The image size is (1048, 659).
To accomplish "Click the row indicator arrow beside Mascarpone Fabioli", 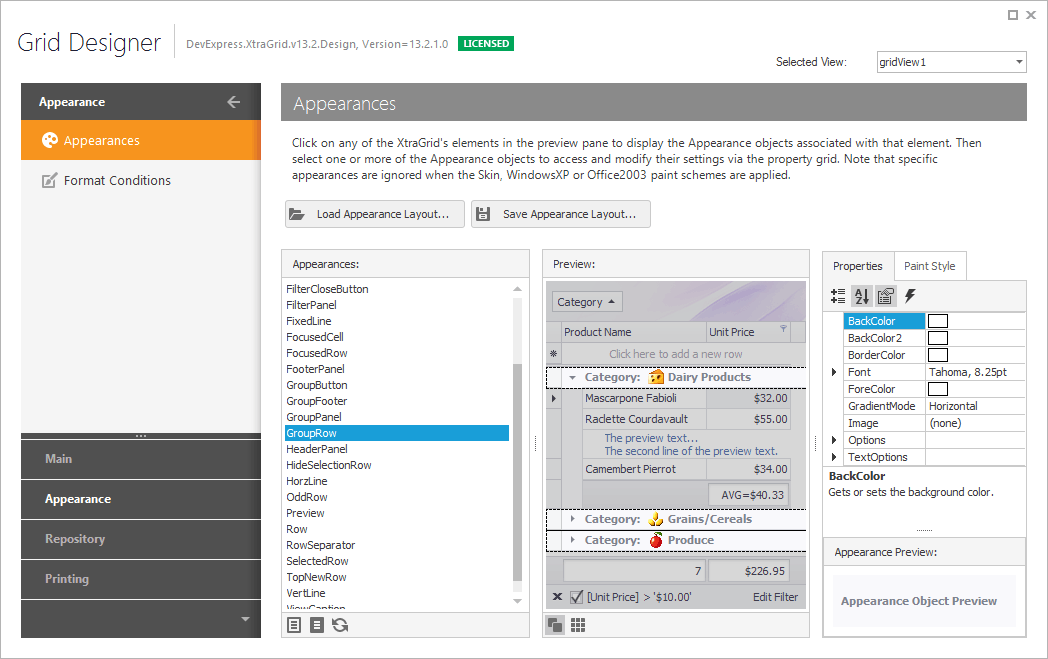I will click(553, 398).
